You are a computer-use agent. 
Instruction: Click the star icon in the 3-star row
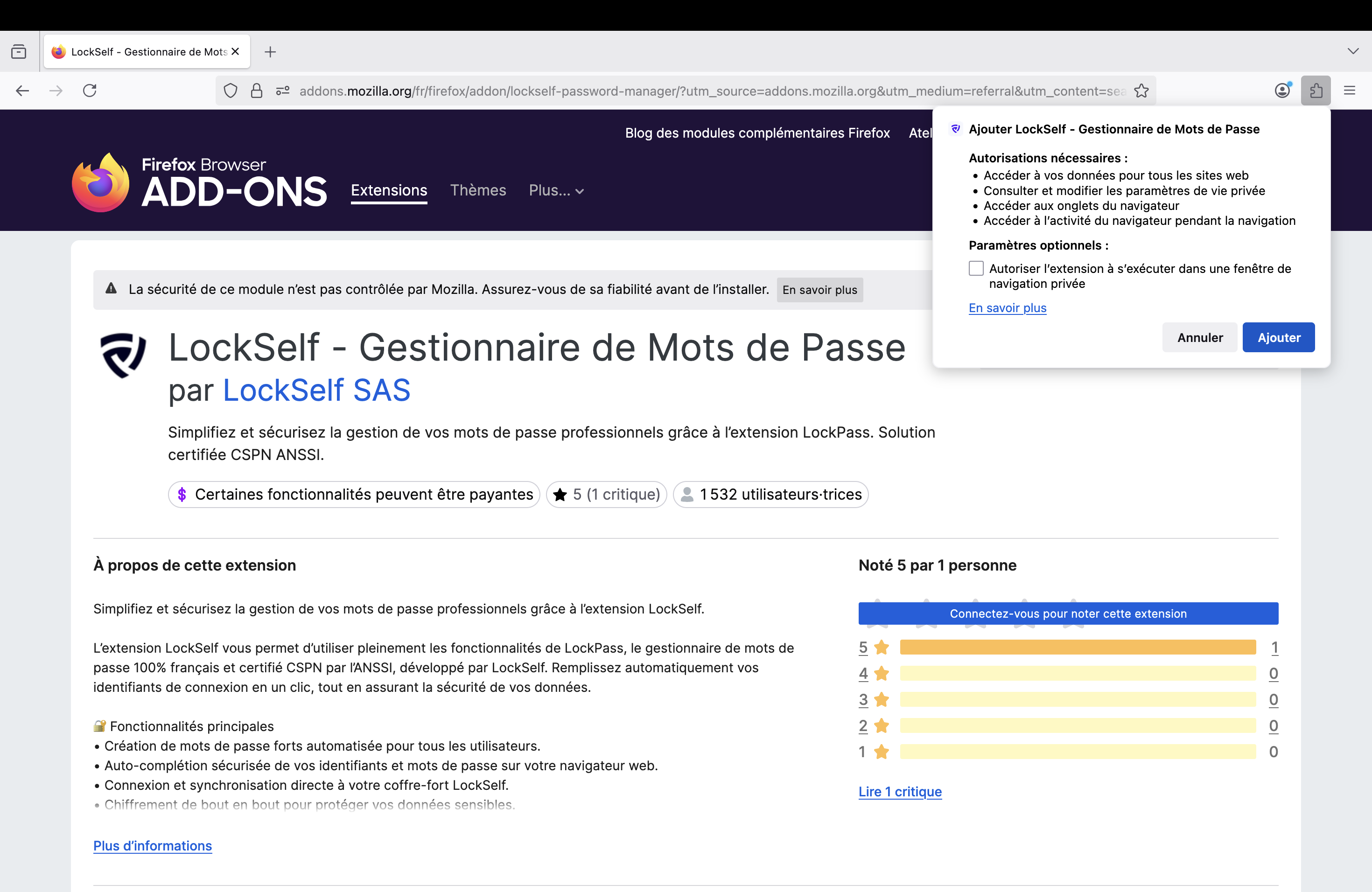pyautogui.click(x=882, y=699)
